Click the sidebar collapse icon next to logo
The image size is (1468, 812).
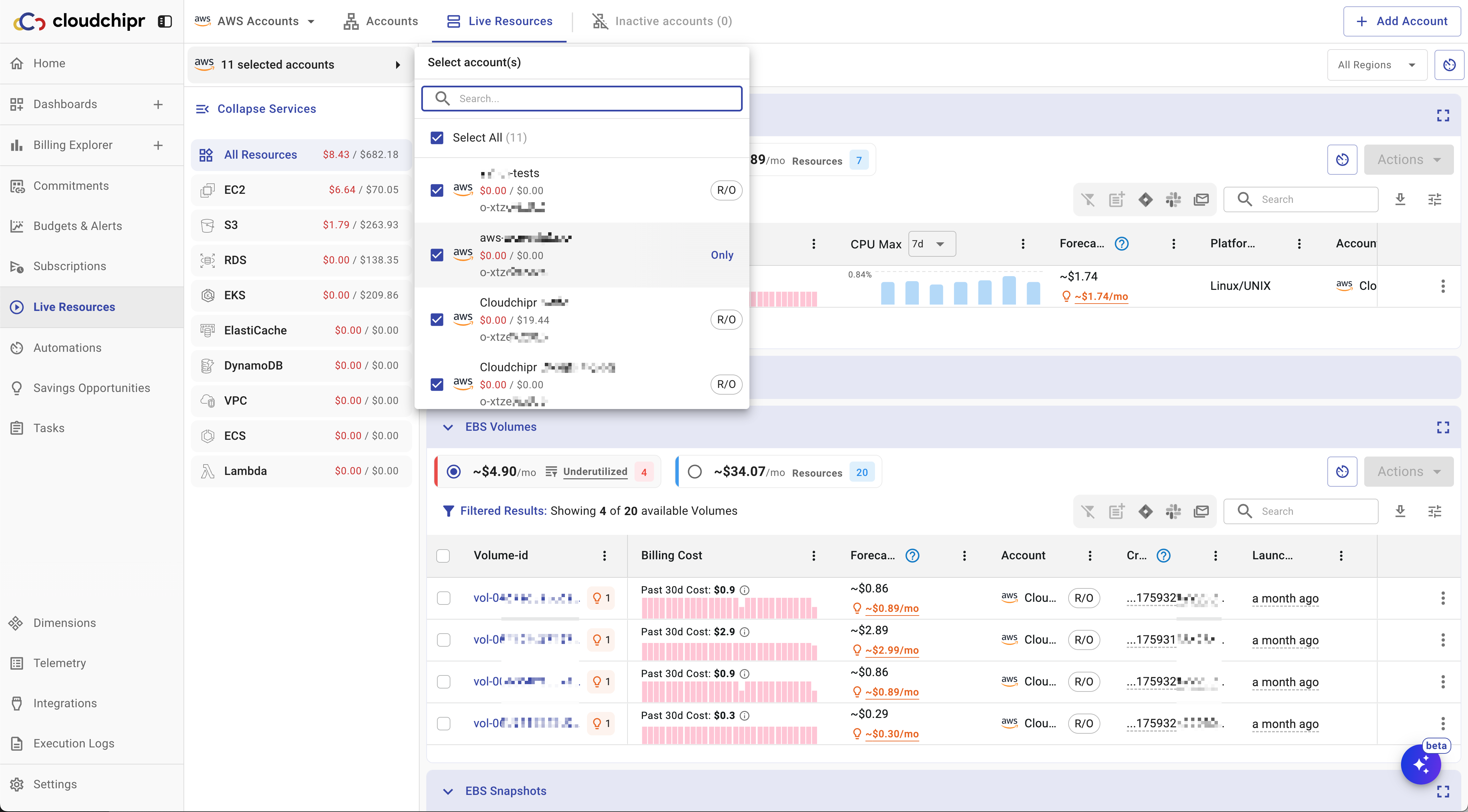[x=165, y=21]
